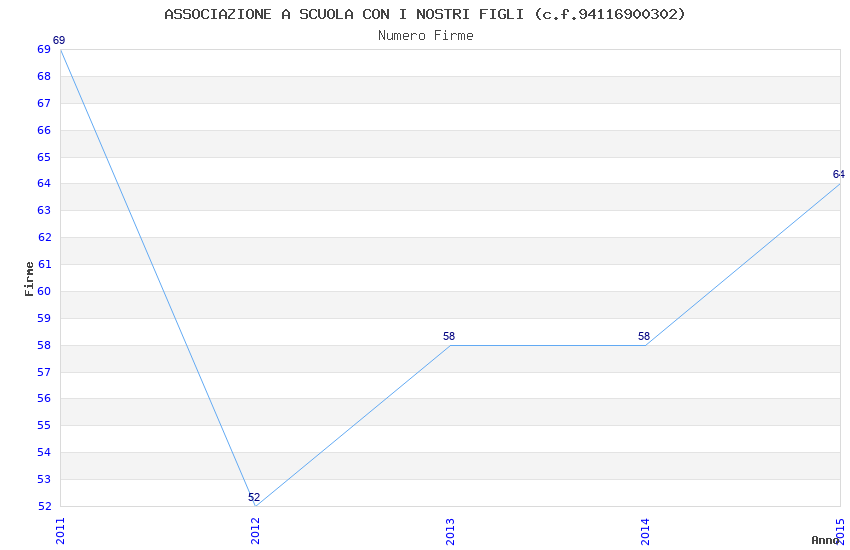Viewport: 850px width, 550px height.
Task: Select the 58 data label above 2014
Action: click(x=644, y=336)
